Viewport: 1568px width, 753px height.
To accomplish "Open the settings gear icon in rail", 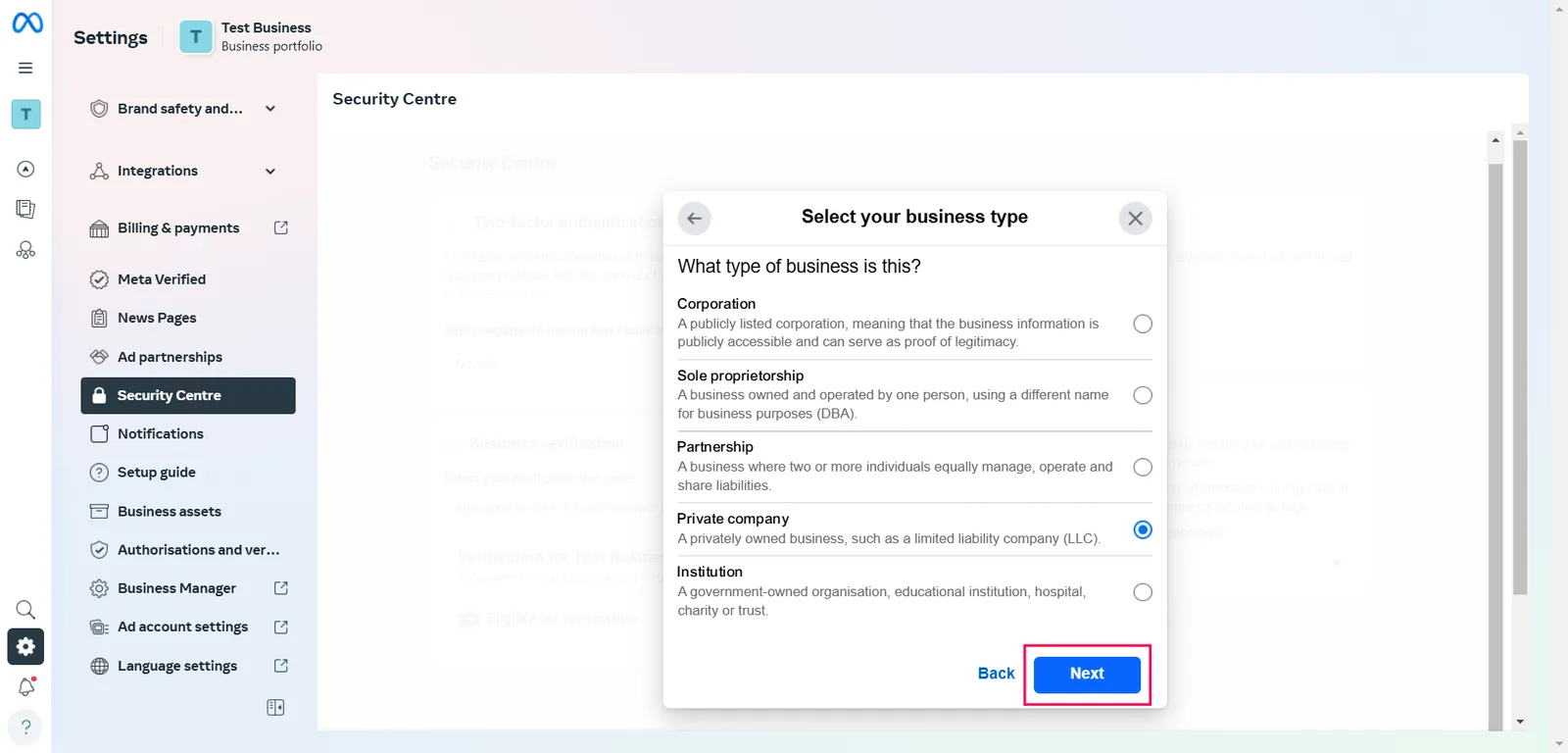I will (x=25, y=646).
